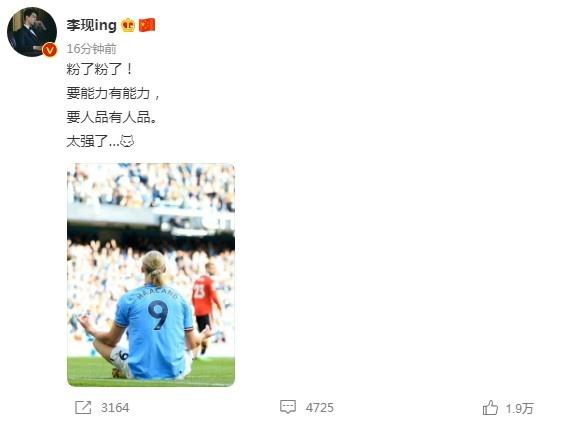
Task: Click the crown membership icon
Action: point(128,25)
